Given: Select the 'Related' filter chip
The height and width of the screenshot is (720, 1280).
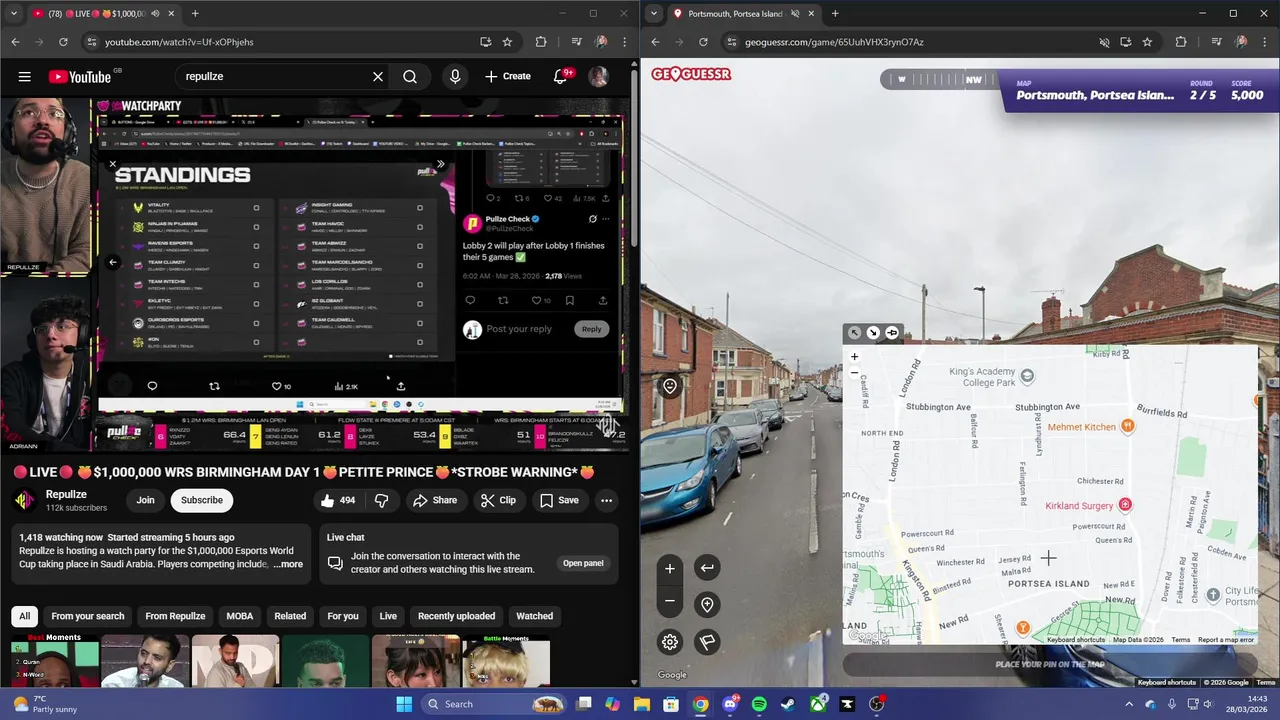Looking at the screenshot, I should pyautogui.click(x=290, y=616).
